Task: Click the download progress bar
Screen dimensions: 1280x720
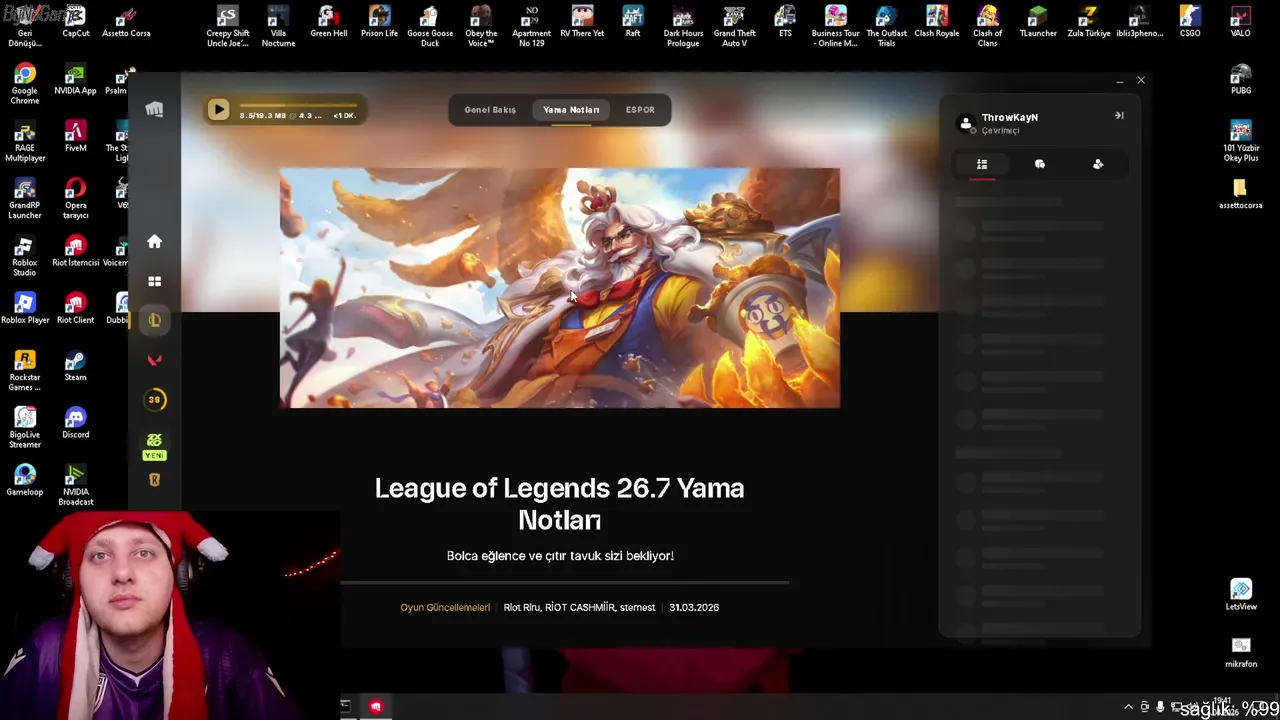Action: click(298, 104)
